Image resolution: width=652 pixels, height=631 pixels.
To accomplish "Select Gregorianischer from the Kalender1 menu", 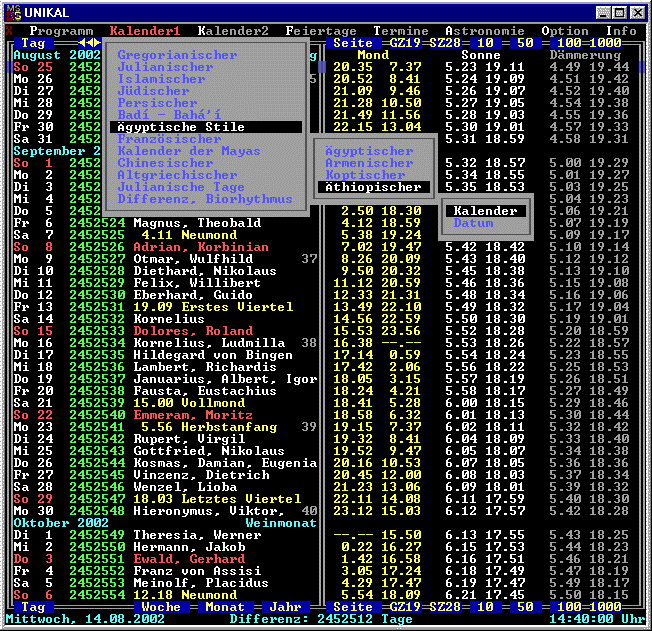I will click(177, 55).
